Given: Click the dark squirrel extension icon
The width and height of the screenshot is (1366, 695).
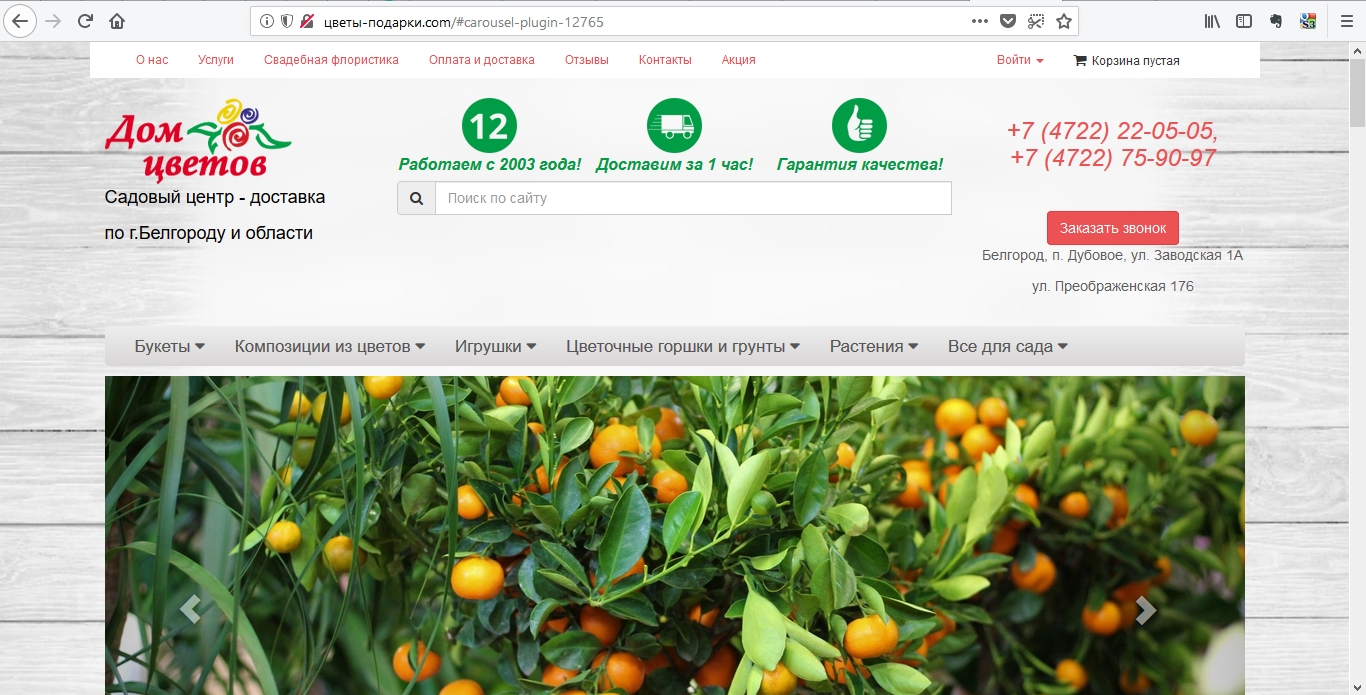Looking at the screenshot, I should tap(1276, 21).
